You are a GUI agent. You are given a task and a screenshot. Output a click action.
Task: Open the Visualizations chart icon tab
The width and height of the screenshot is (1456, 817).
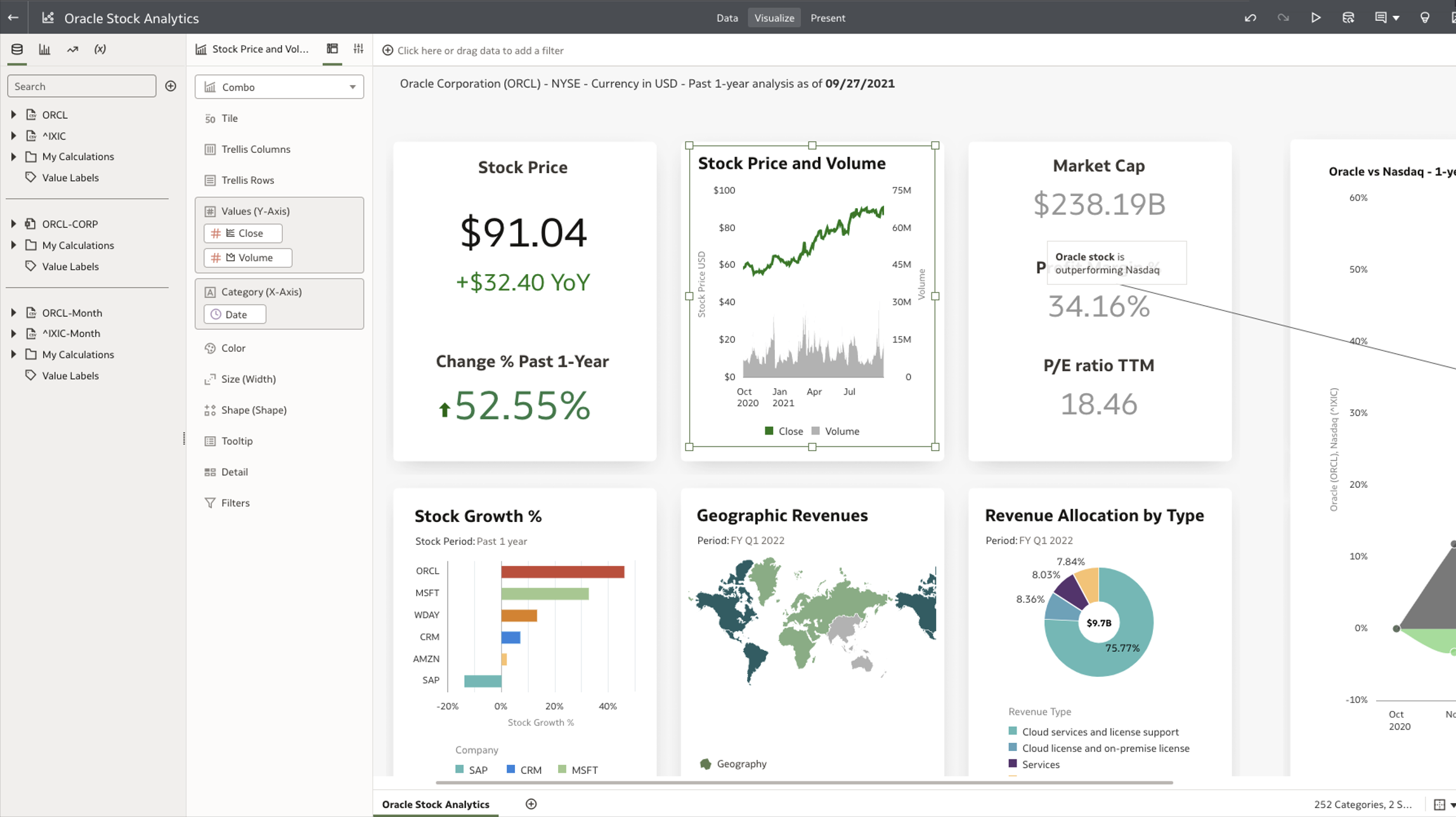pos(44,49)
